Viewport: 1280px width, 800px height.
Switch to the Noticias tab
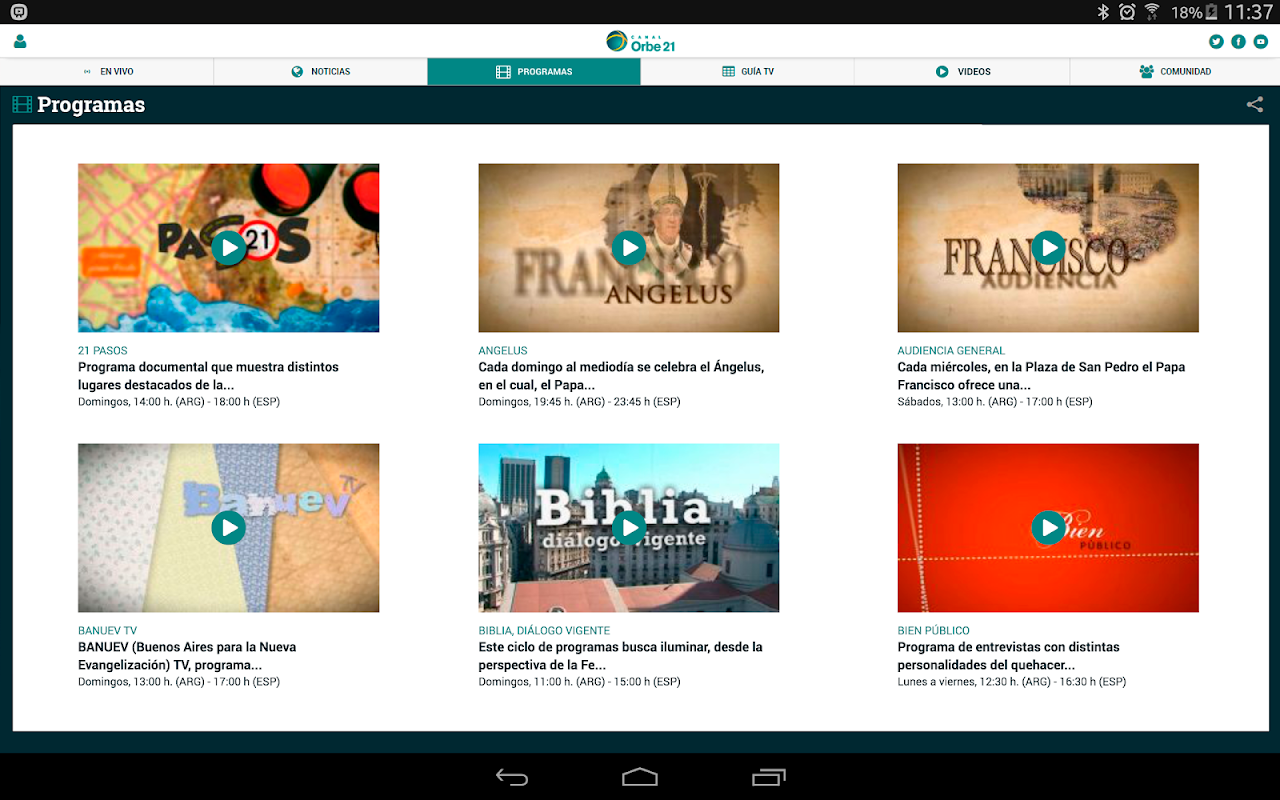(321, 72)
